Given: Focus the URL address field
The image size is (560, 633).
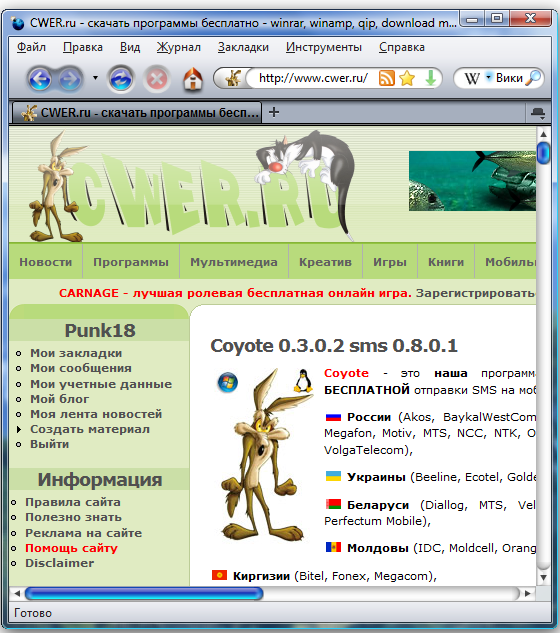Looking at the screenshot, I should coord(313,78).
